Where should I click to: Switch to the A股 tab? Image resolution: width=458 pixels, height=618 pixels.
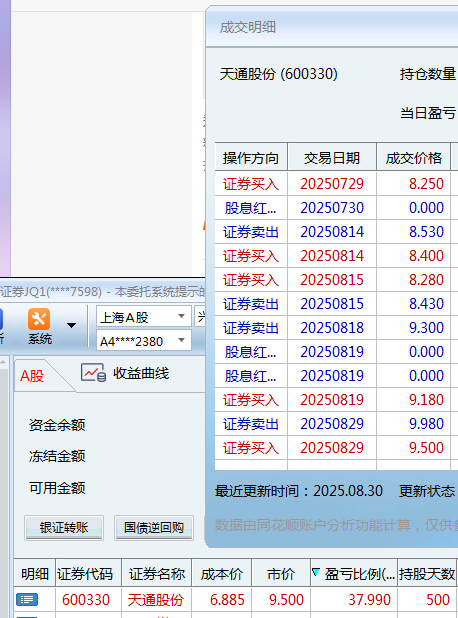[32, 376]
